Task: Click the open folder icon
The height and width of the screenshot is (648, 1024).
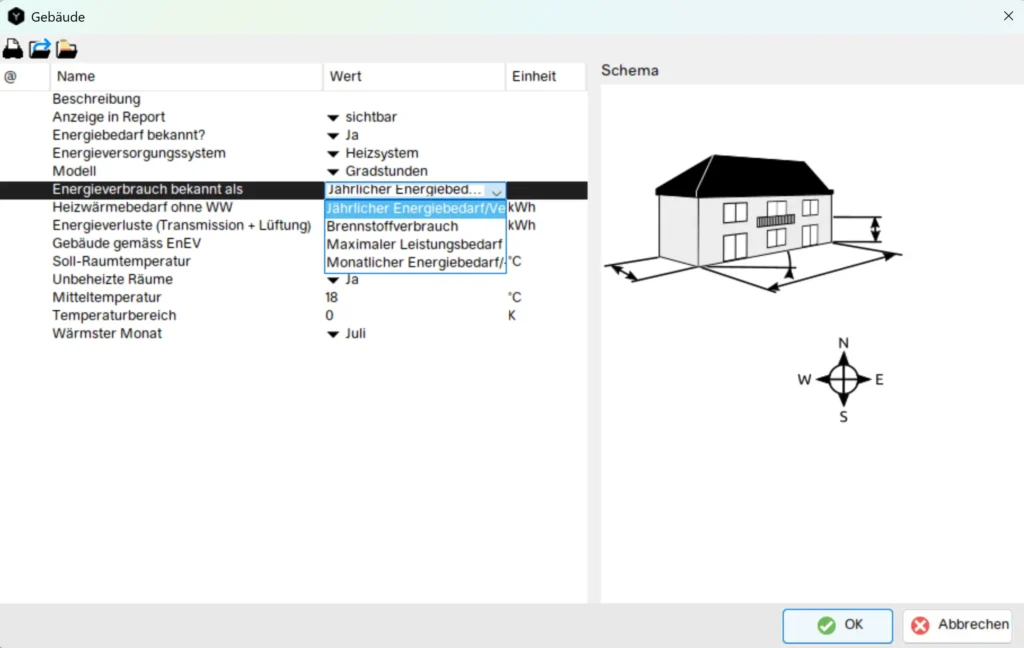Action: (x=67, y=49)
